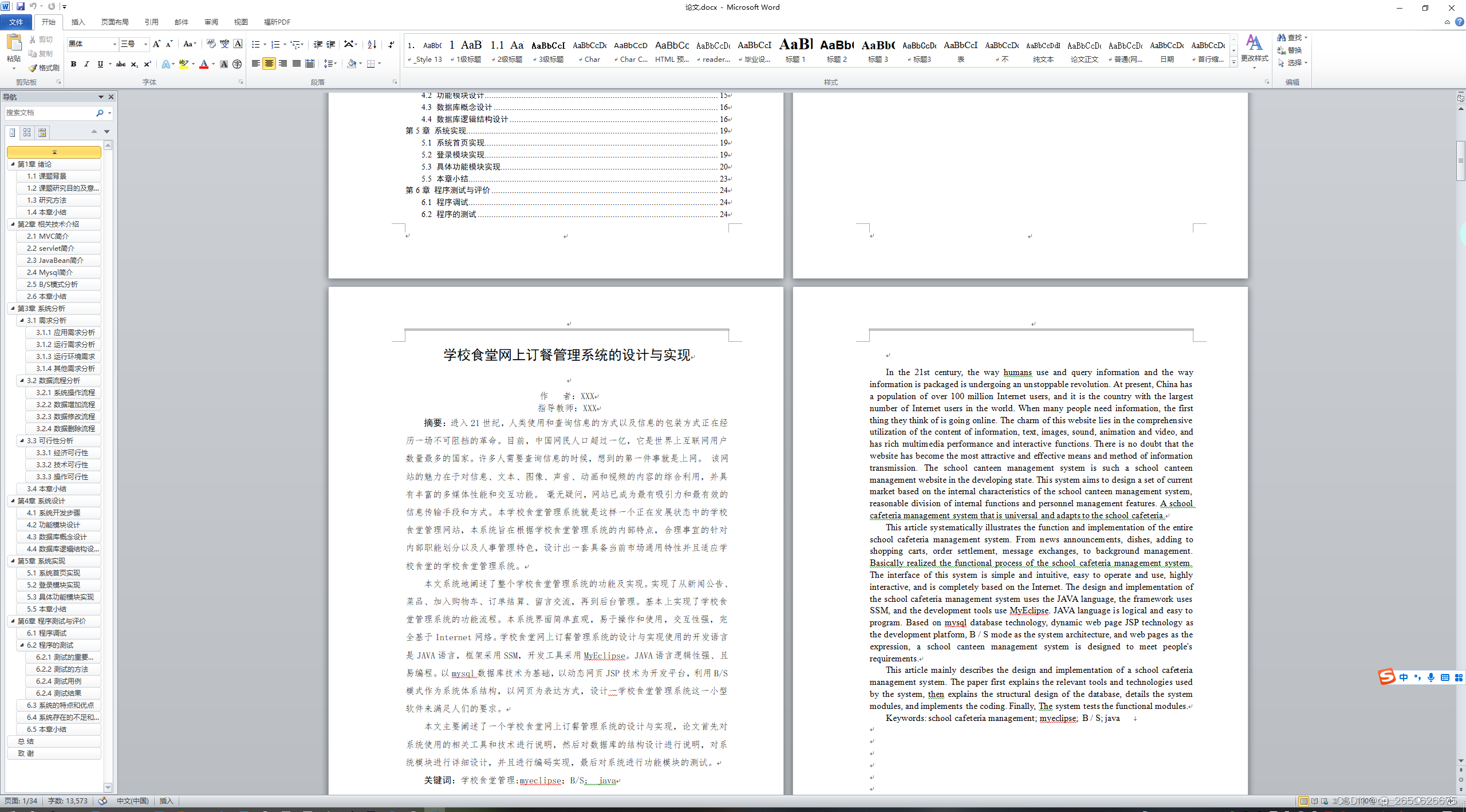The width and height of the screenshot is (1466, 812).
Task: Click the Character Shading icon
Action: [224, 64]
